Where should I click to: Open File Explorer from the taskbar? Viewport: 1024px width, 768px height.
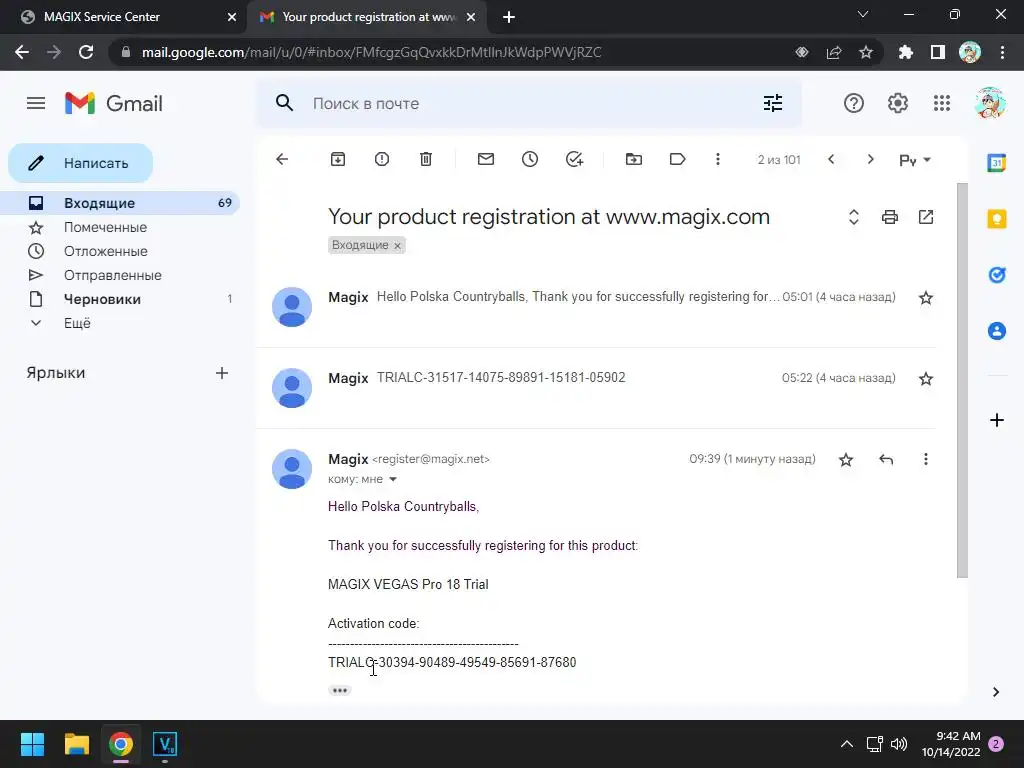76,744
